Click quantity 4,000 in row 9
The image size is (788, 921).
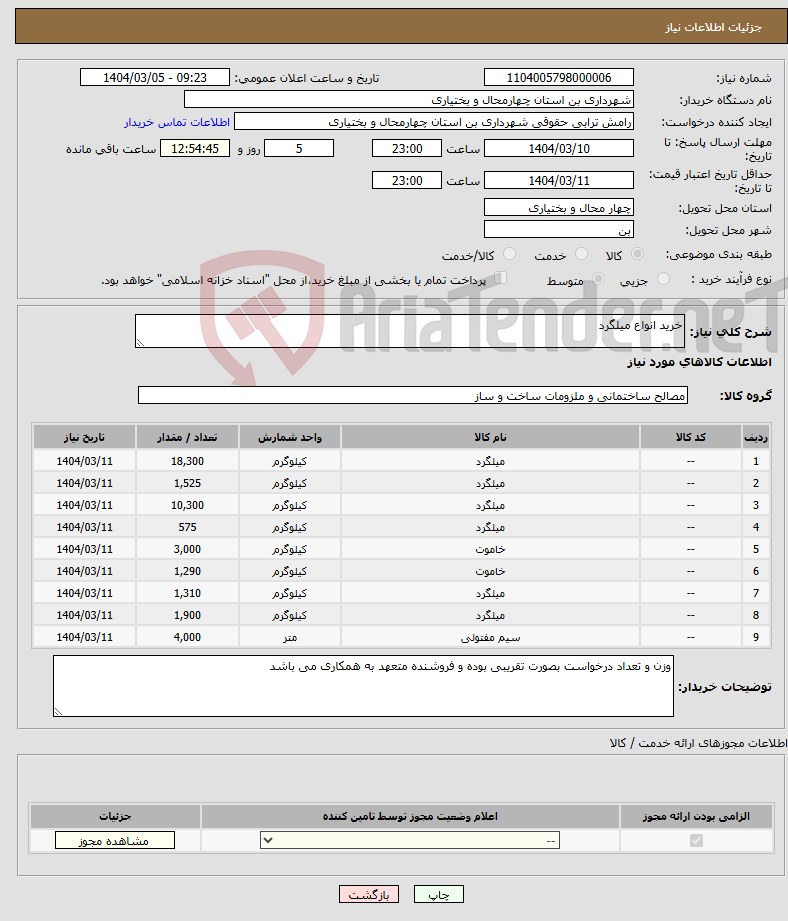coord(187,637)
